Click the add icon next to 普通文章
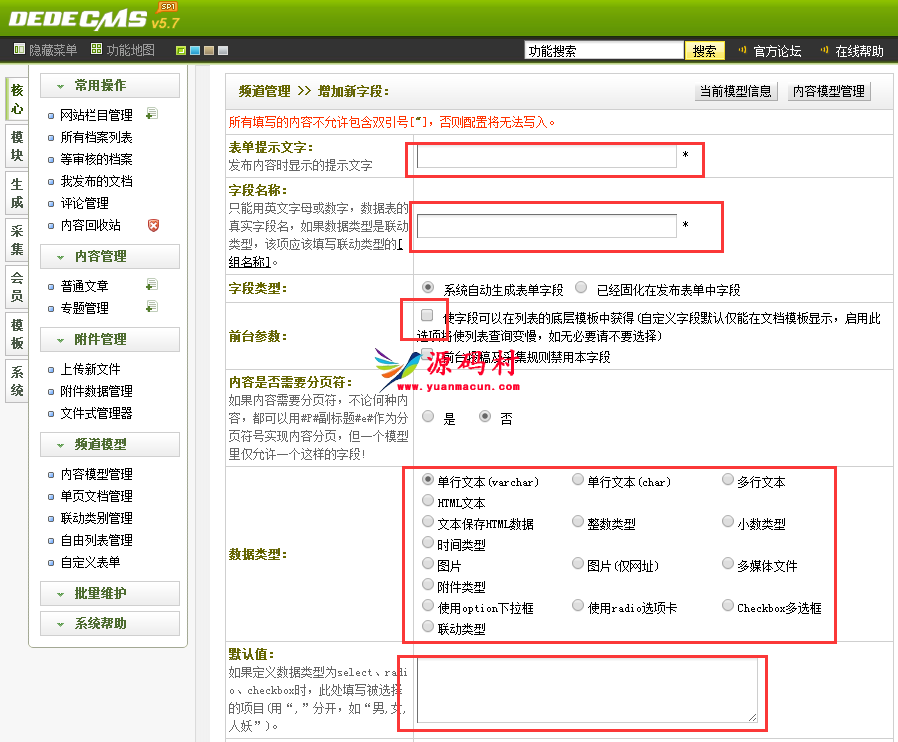898x742 pixels. tap(152, 285)
